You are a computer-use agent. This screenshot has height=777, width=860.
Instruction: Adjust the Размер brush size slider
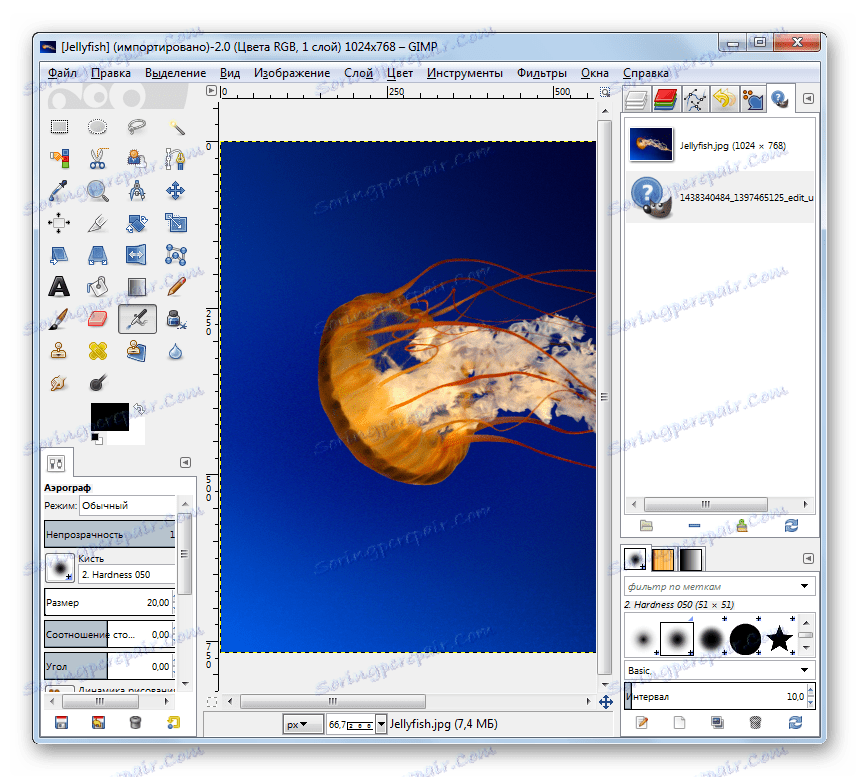(x=110, y=603)
